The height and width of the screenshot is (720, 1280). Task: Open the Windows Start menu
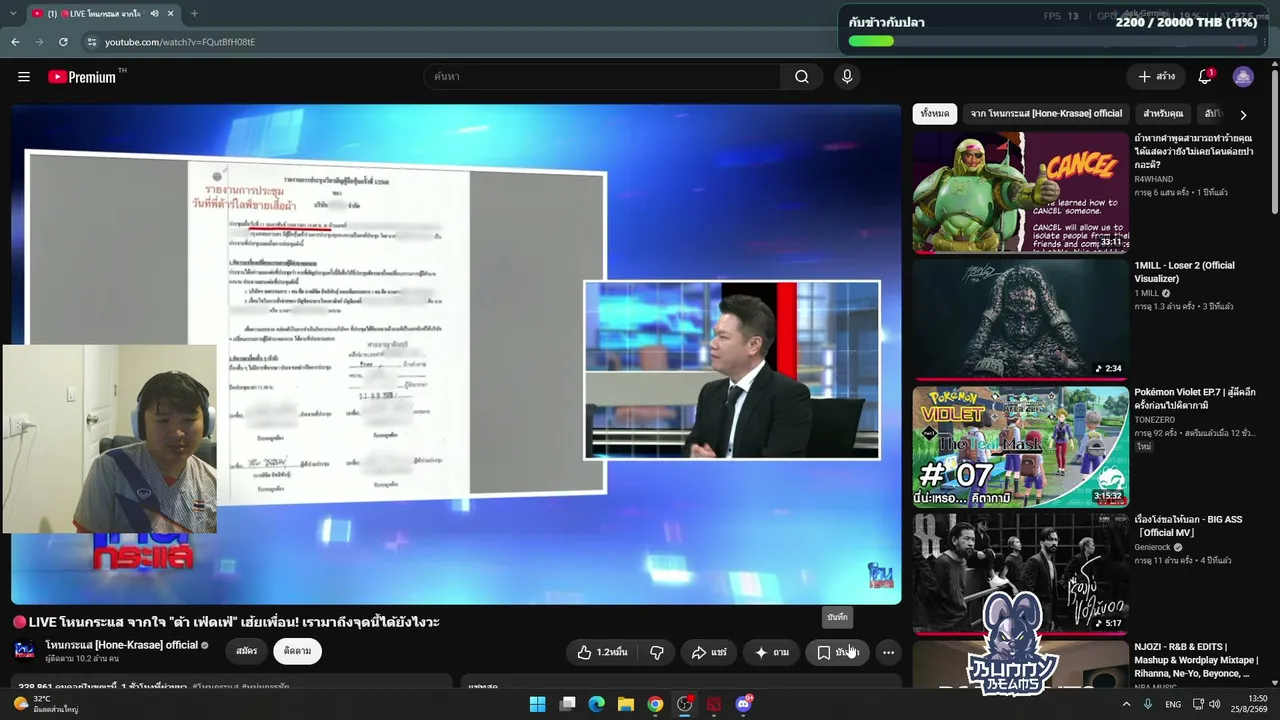pyautogui.click(x=537, y=704)
